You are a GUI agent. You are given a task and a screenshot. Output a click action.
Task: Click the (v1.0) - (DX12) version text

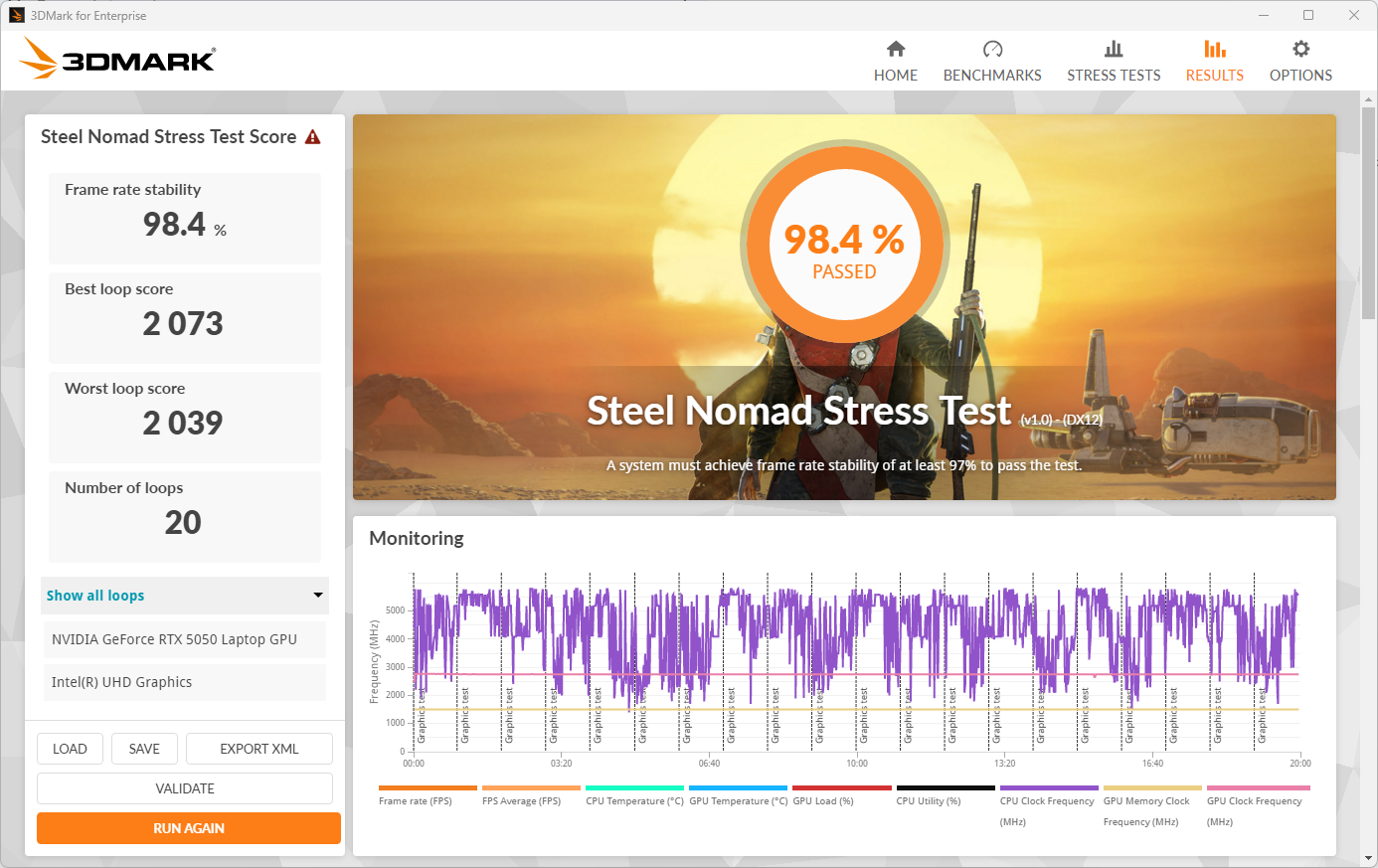(x=1062, y=421)
